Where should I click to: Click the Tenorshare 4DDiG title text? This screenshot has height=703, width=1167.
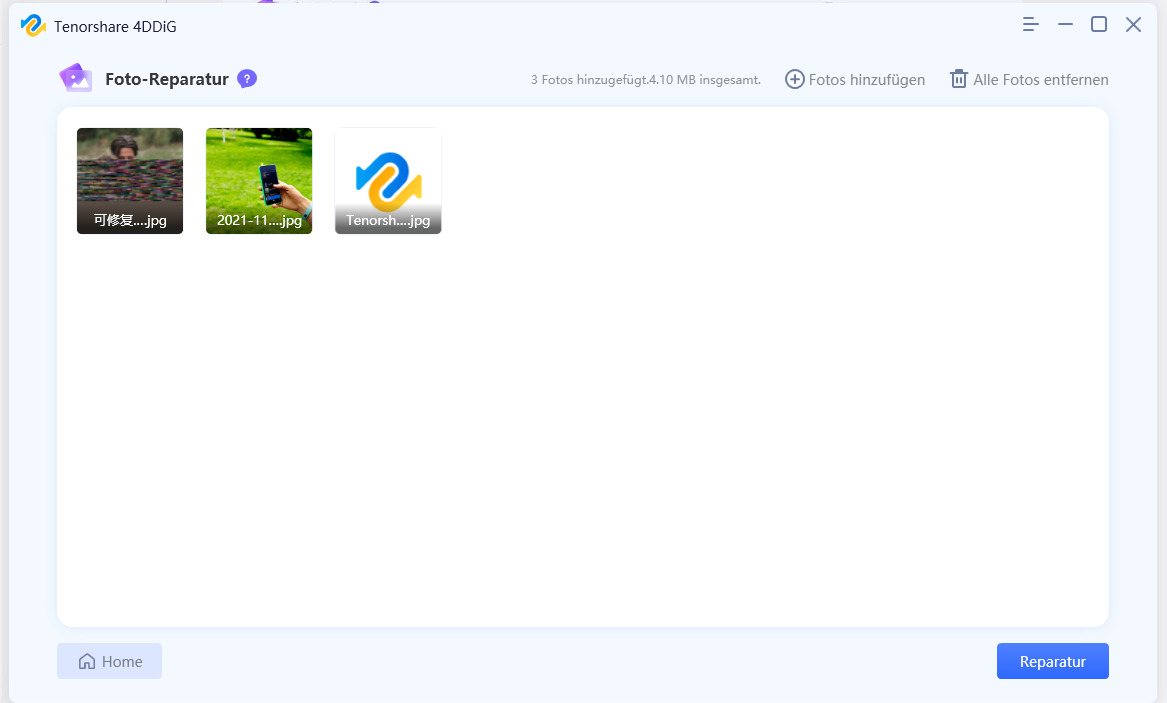tap(115, 27)
